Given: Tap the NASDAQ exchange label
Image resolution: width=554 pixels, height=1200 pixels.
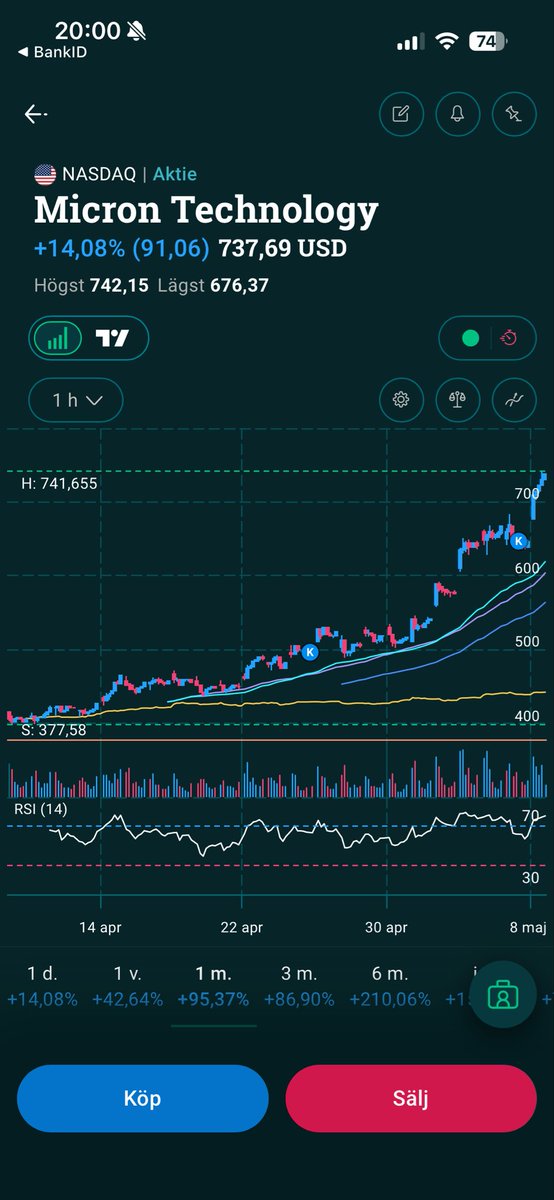Looking at the screenshot, I should point(99,174).
